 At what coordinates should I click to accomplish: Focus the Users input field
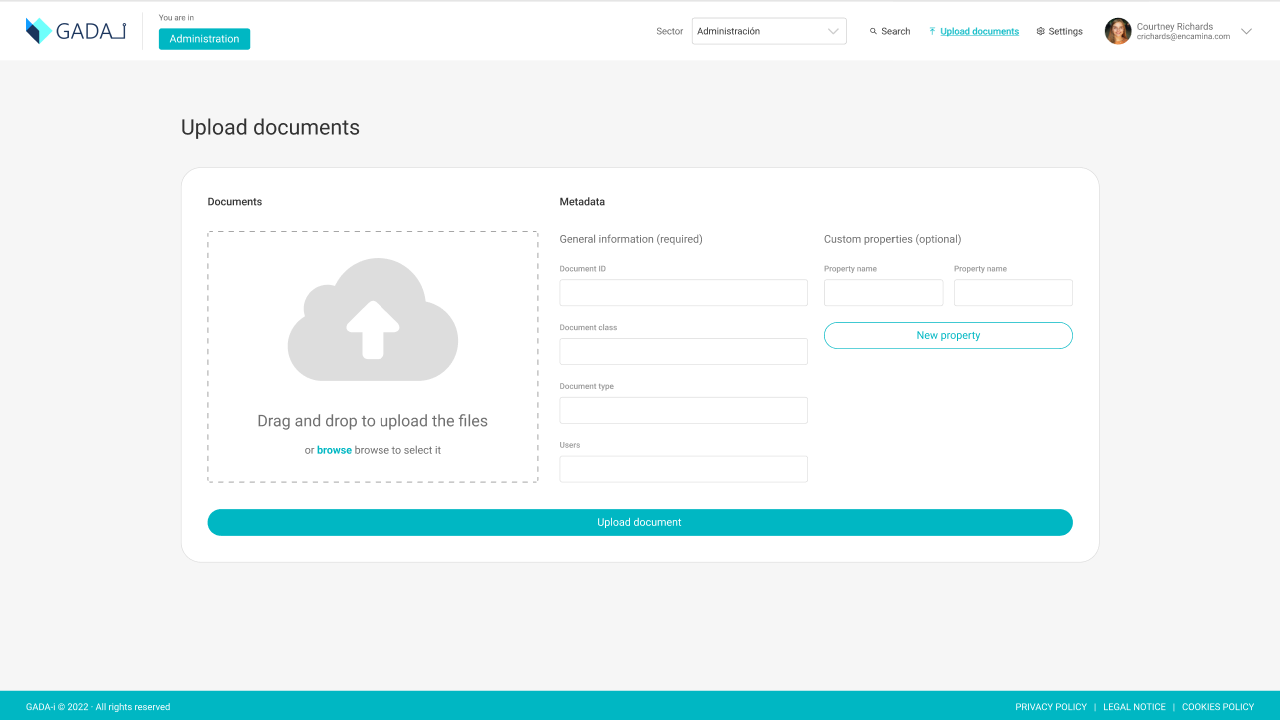[x=683, y=469]
